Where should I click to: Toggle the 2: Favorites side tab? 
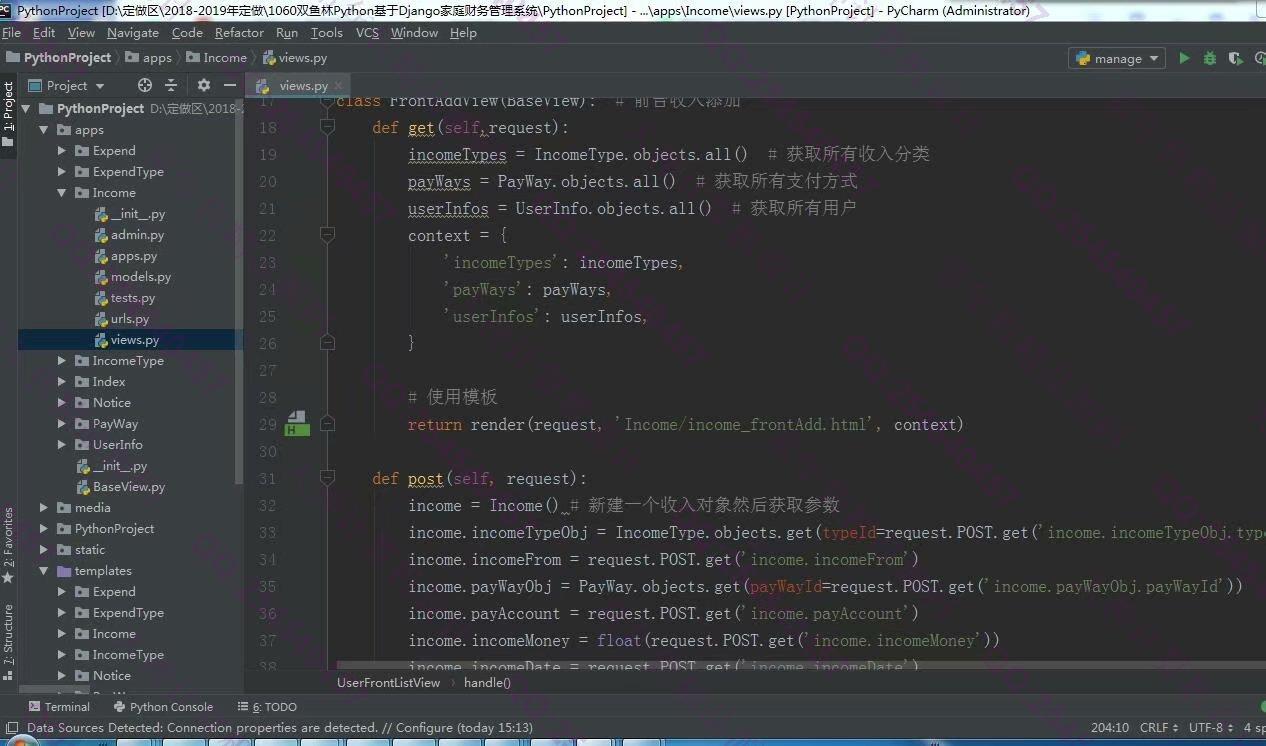click(x=8, y=545)
